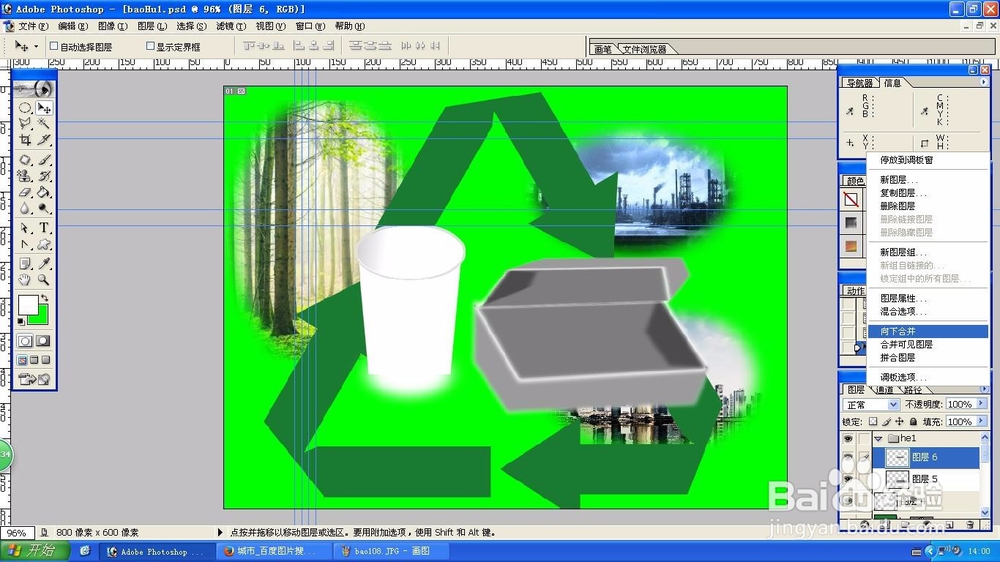Viewport: 1000px width, 562px height.
Task: Select the Custom Shape tool
Action: [x=43, y=244]
